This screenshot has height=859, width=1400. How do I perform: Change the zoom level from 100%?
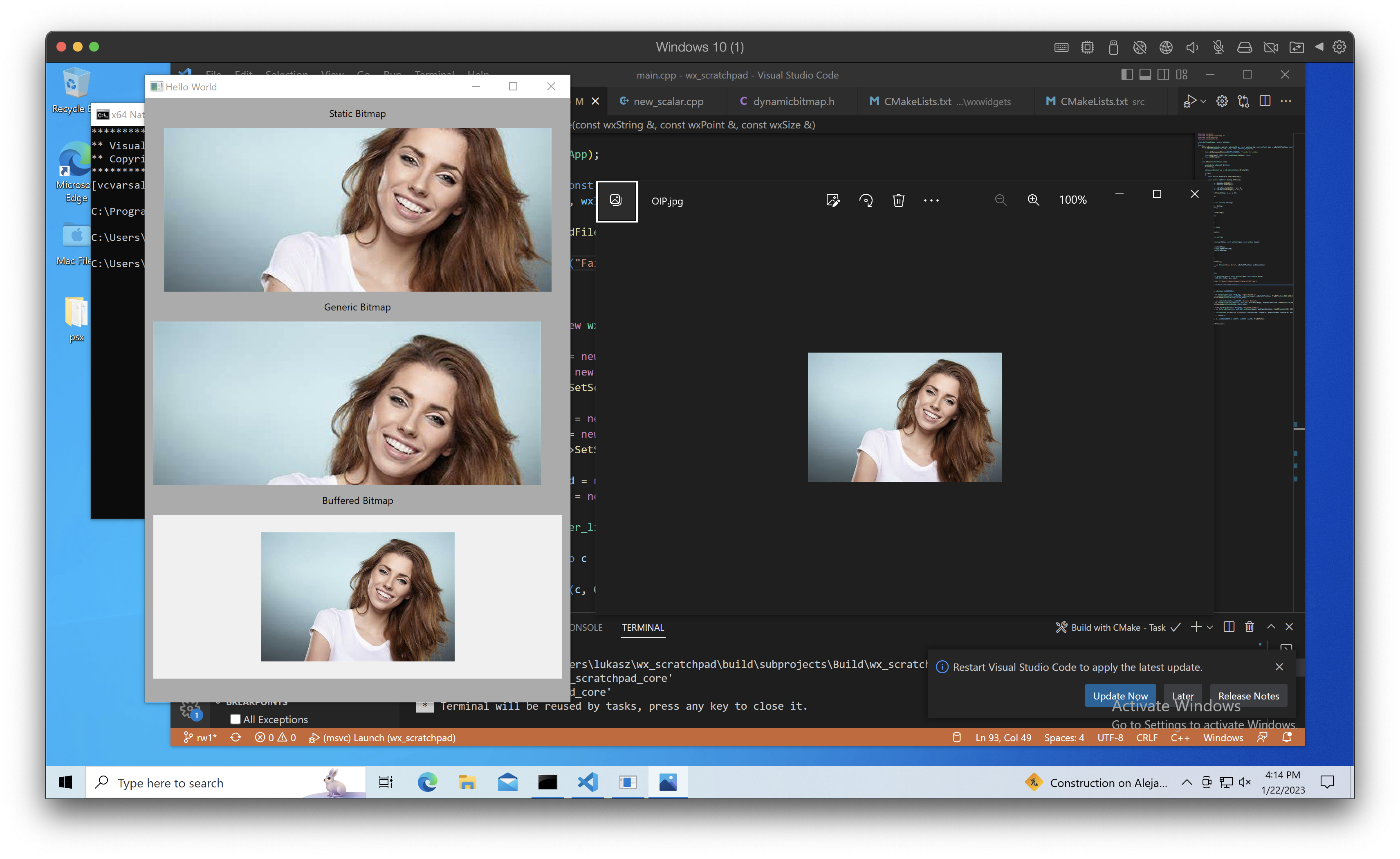click(1072, 200)
